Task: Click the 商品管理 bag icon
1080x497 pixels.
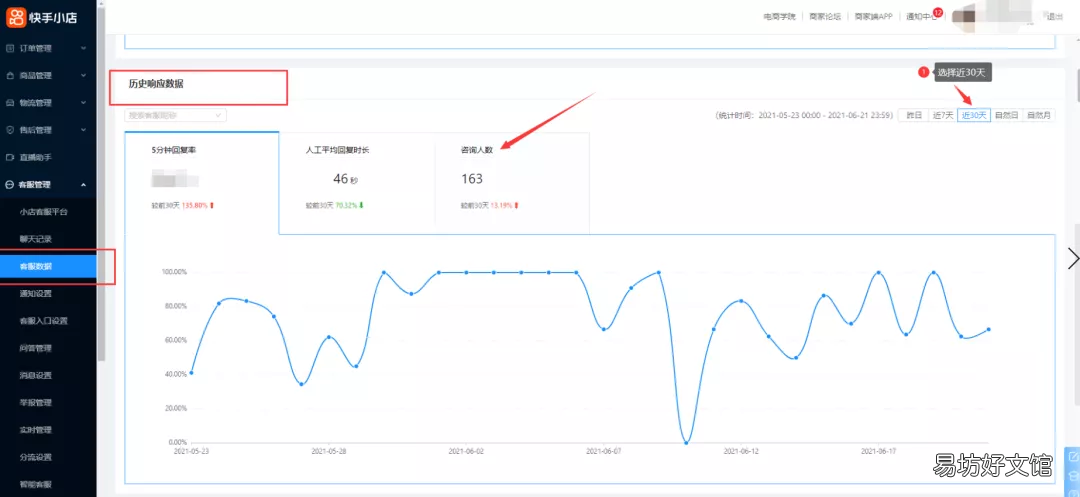Action: 10,76
